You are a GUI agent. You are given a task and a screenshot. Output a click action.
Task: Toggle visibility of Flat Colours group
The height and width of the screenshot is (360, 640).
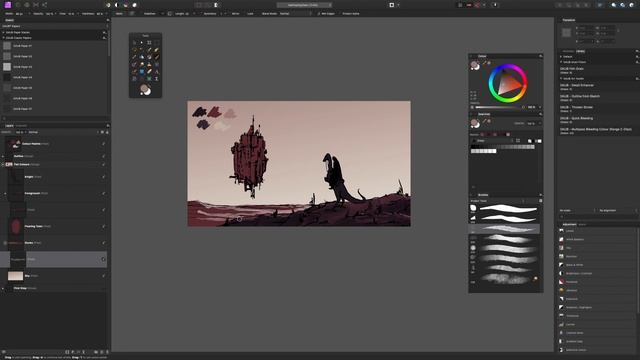click(103, 164)
